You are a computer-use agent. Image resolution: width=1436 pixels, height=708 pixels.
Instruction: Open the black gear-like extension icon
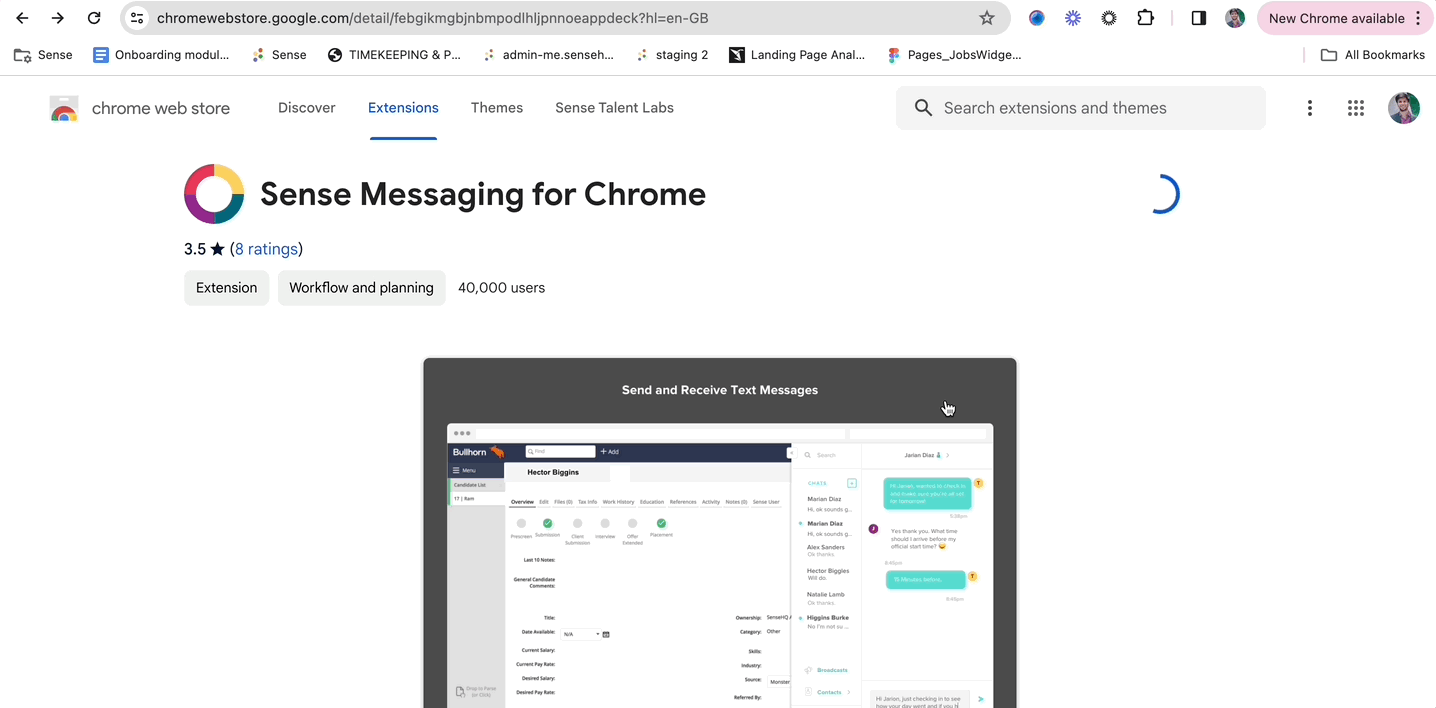(x=1109, y=18)
